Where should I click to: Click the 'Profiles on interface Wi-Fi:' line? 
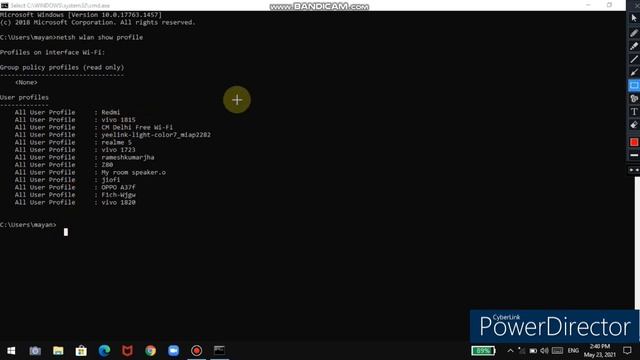click(52, 52)
